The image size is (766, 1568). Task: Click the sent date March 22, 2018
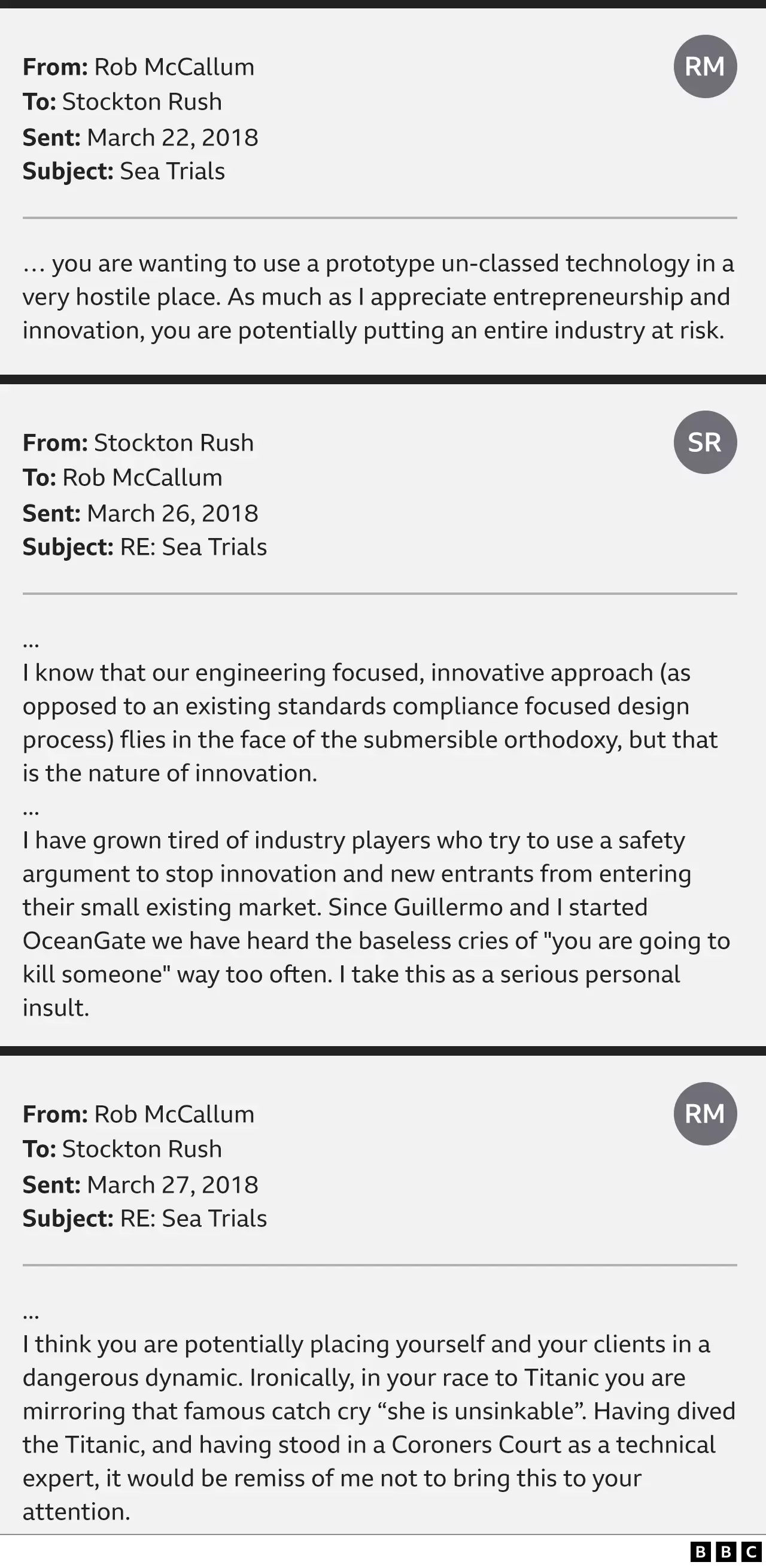(172, 138)
